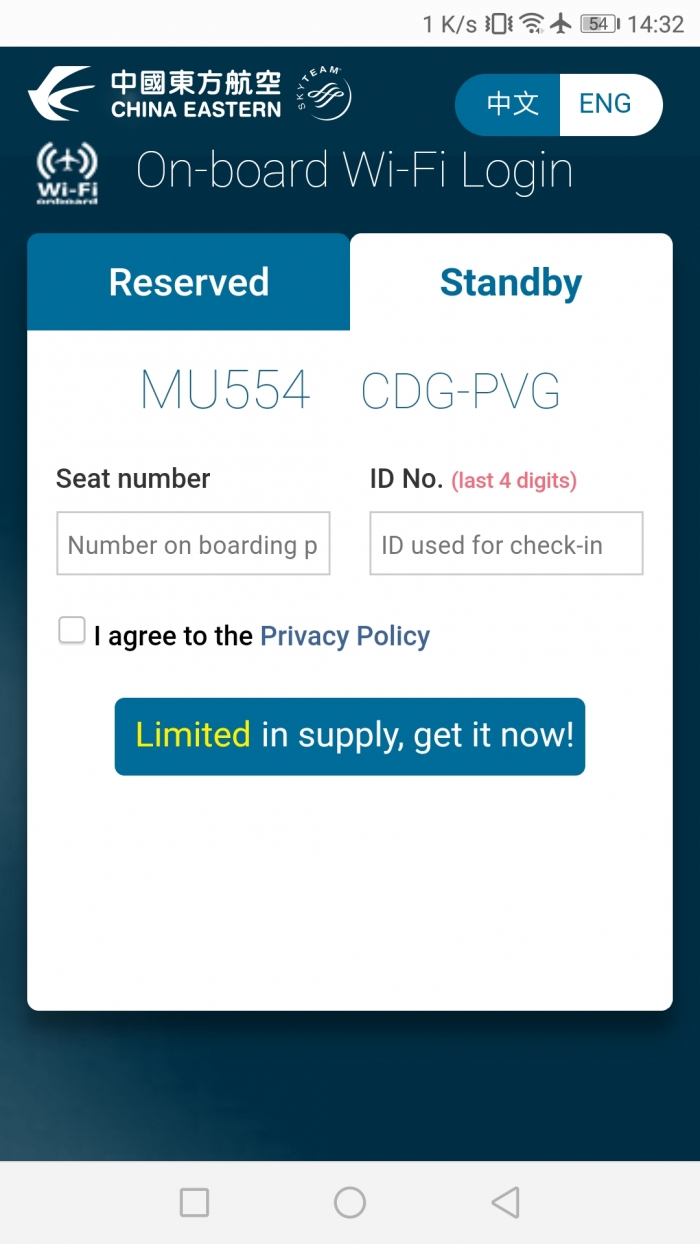
Task: Tap the Wi-Fi onboard icon
Action: click(67, 174)
